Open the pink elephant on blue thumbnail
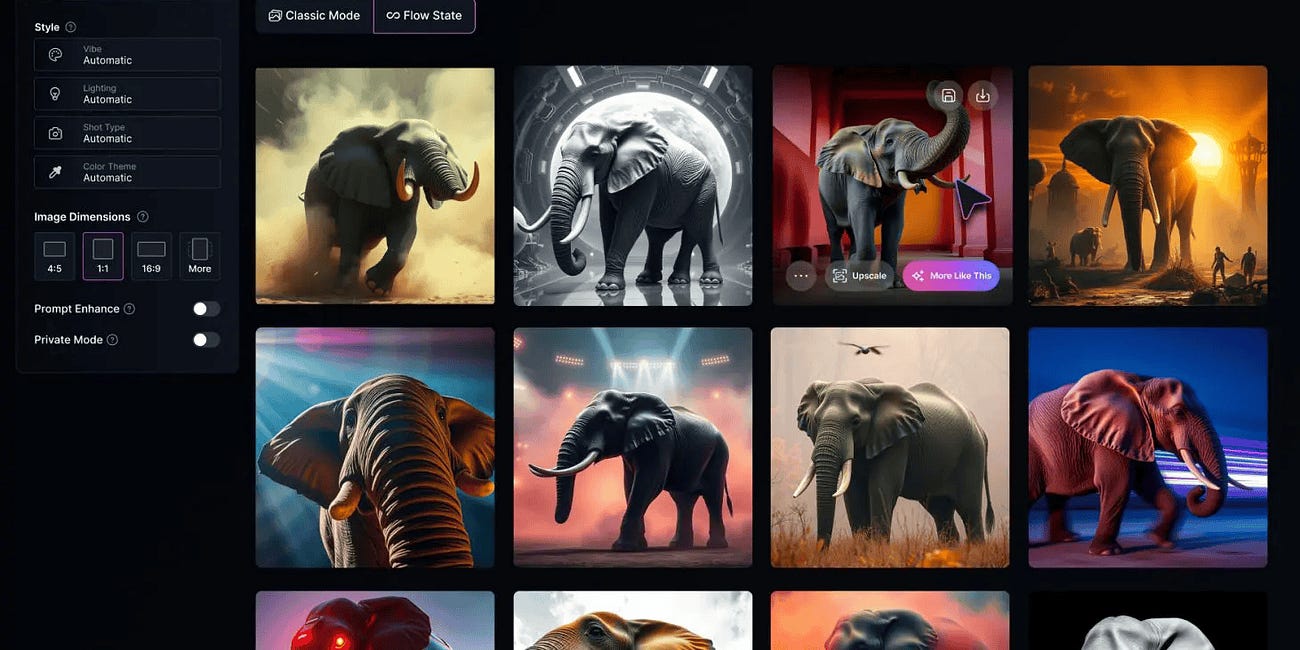The width and height of the screenshot is (1300, 650). [1148, 447]
